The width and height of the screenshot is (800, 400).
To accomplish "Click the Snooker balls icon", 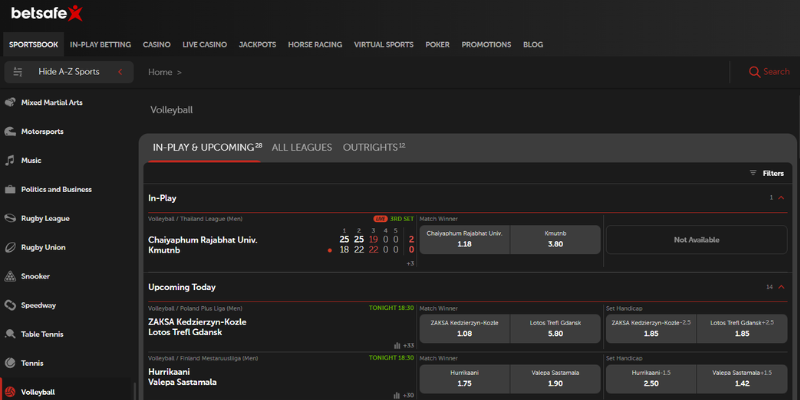I will click(x=10, y=277).
